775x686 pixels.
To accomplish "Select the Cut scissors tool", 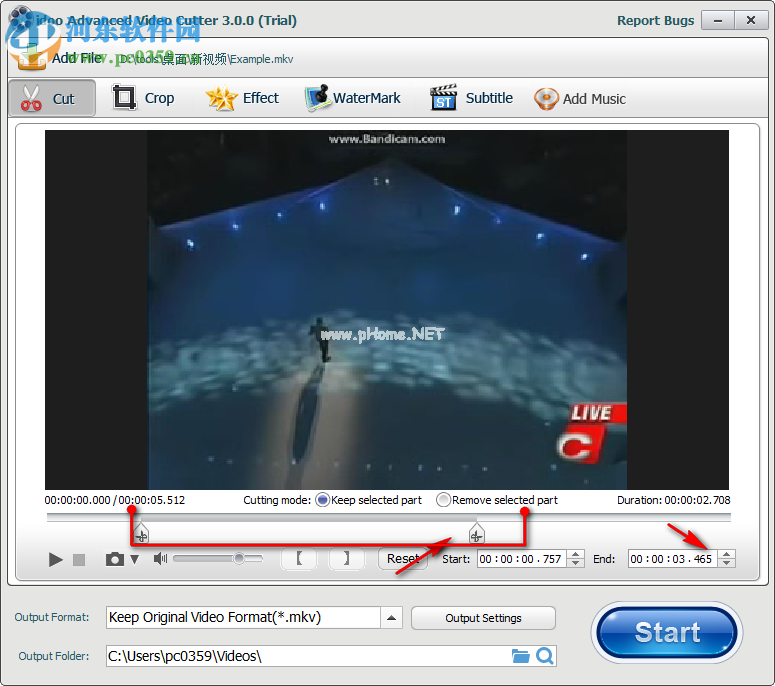I will [x=52, y=98].
